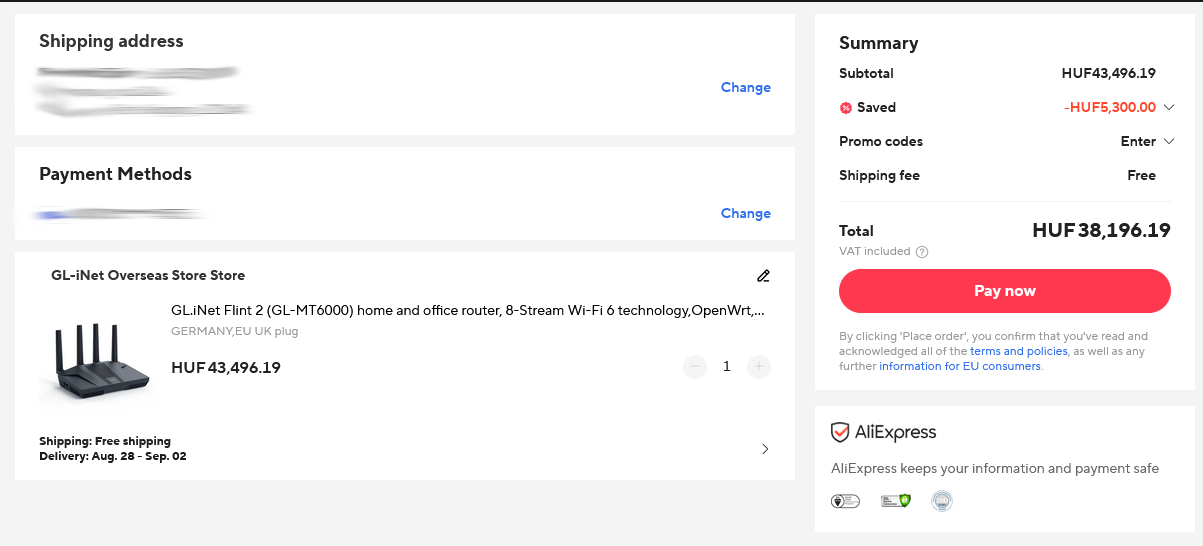
Task: Increase the router quantity with the plus button
Action: (759, 367)
